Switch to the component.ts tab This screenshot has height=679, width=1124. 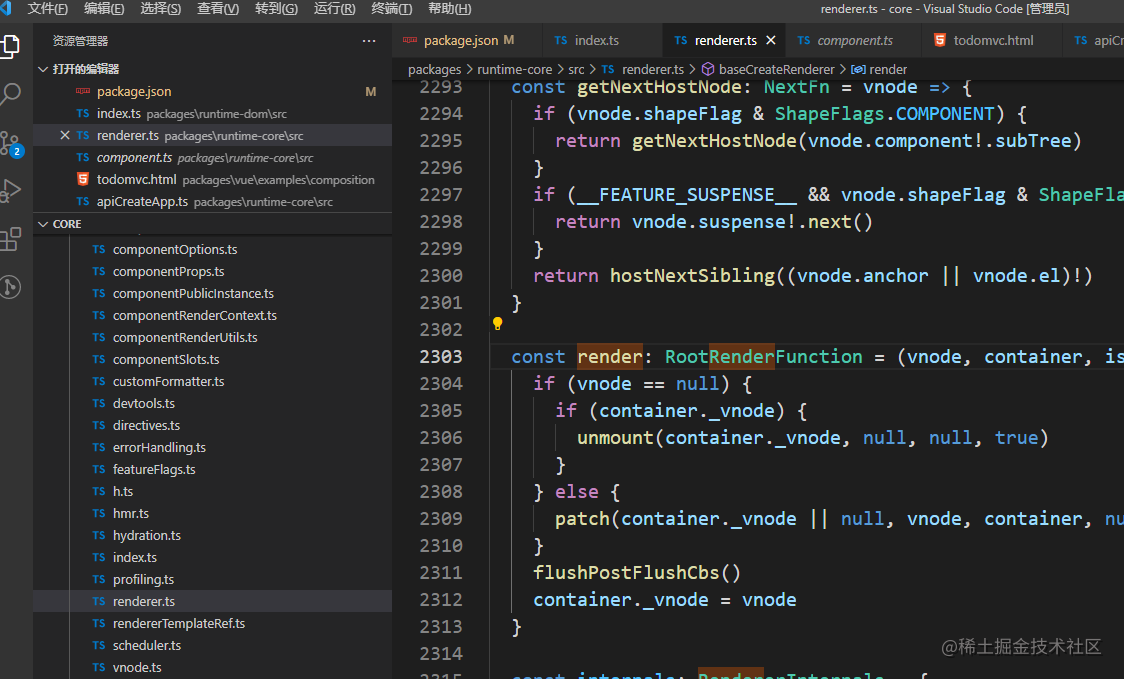(x=854, y=40)
